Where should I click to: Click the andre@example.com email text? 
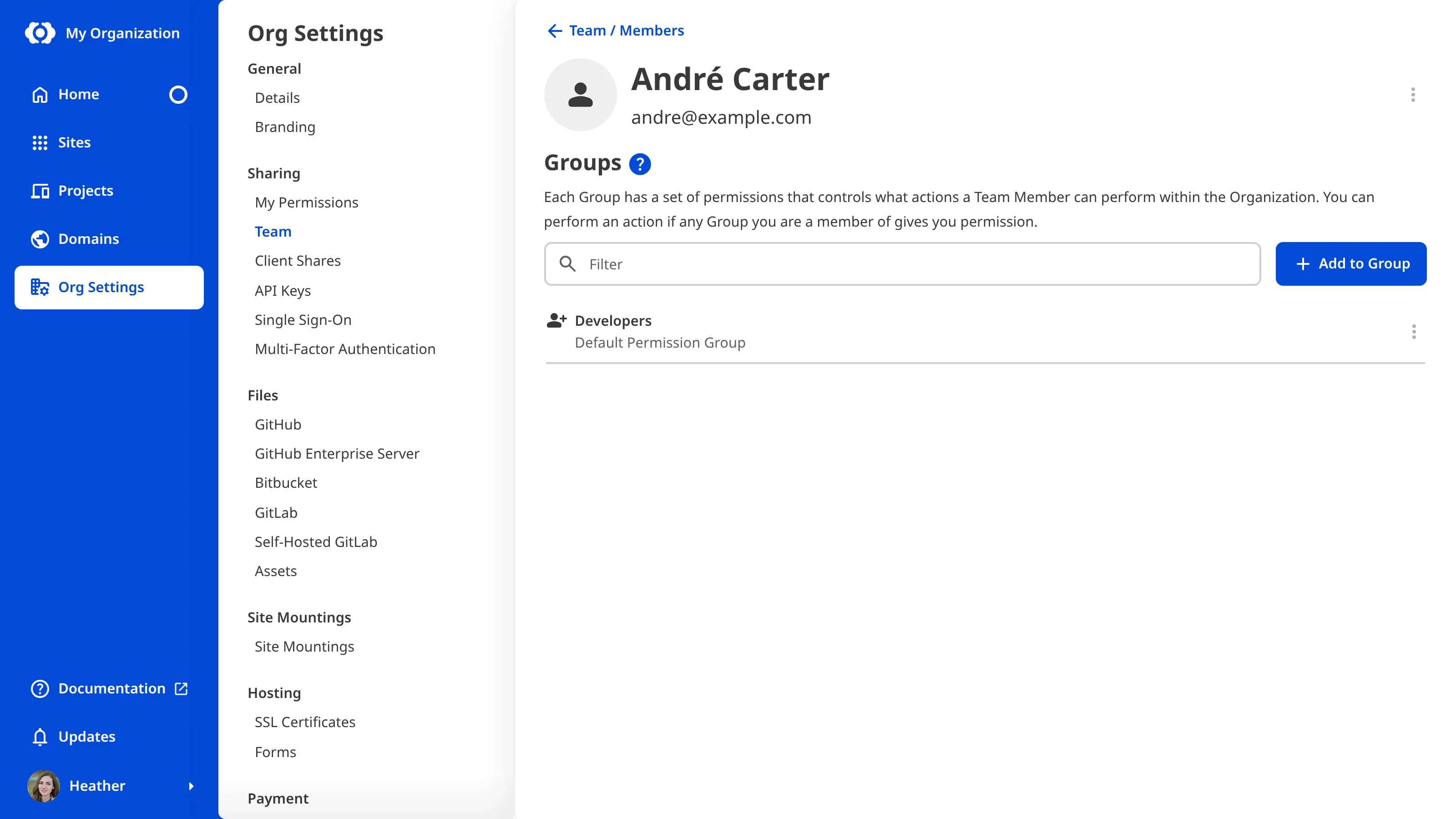point(721,117)
